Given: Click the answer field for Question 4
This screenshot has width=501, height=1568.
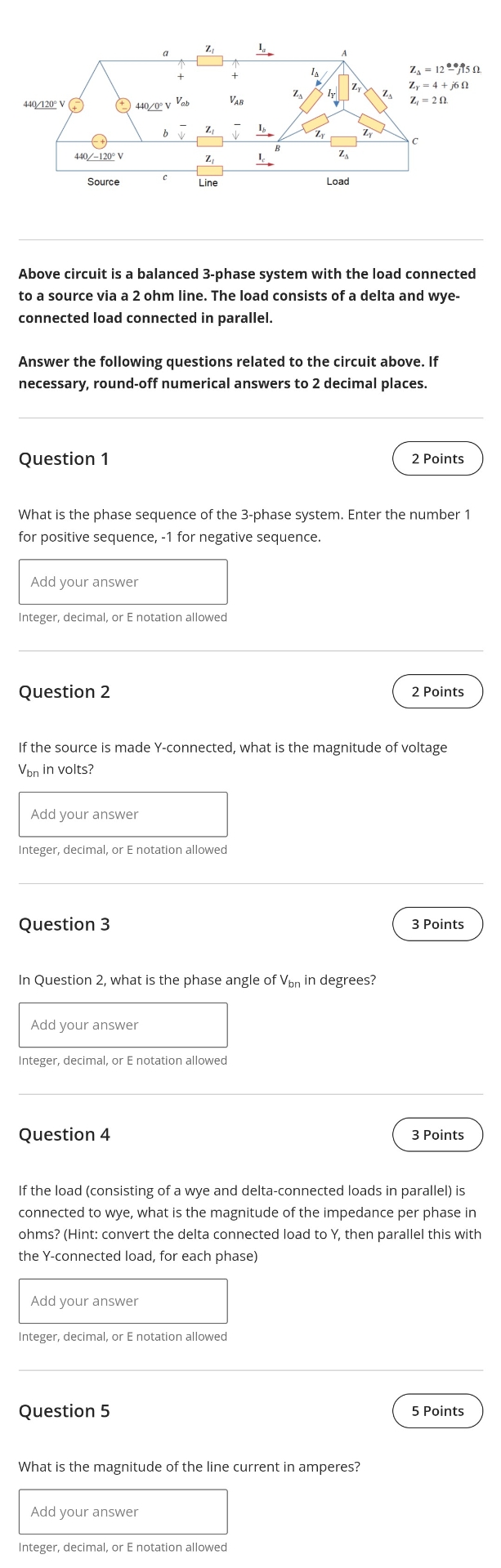Looking at the screenshot, I should pyautogui.click(x=123, y=1301).
